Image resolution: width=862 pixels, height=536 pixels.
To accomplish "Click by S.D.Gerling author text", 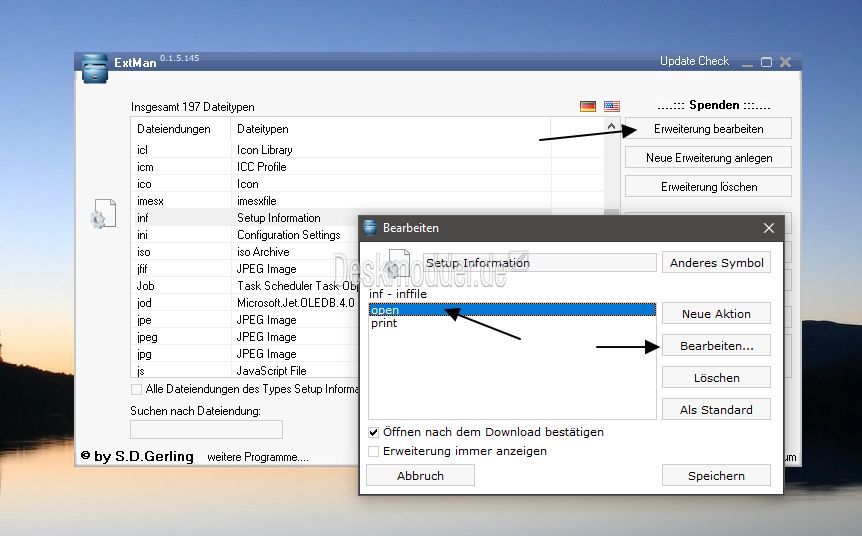I will pyautogui.click(x=137, y=456).
